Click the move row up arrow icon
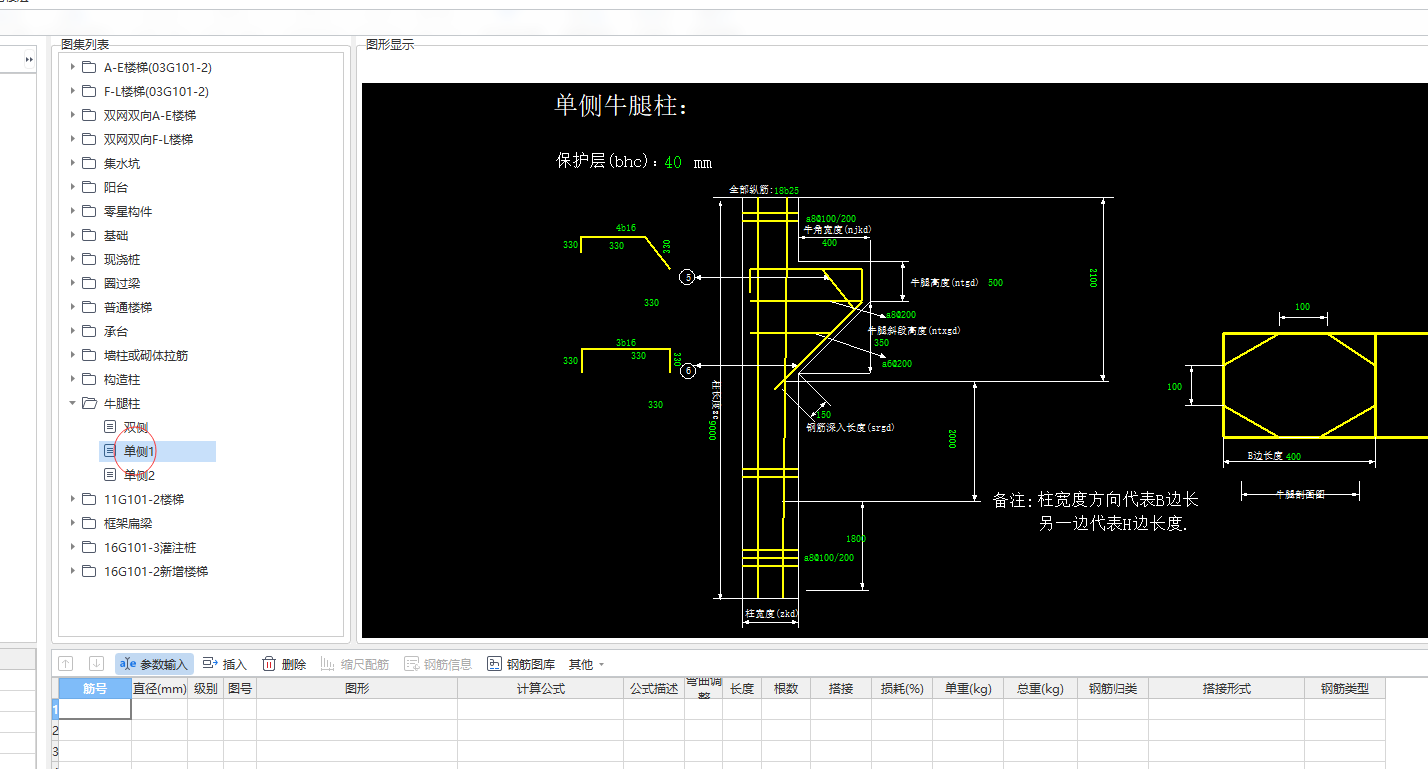This screenshot has width=1428, height=769. (x=66, y=664)
